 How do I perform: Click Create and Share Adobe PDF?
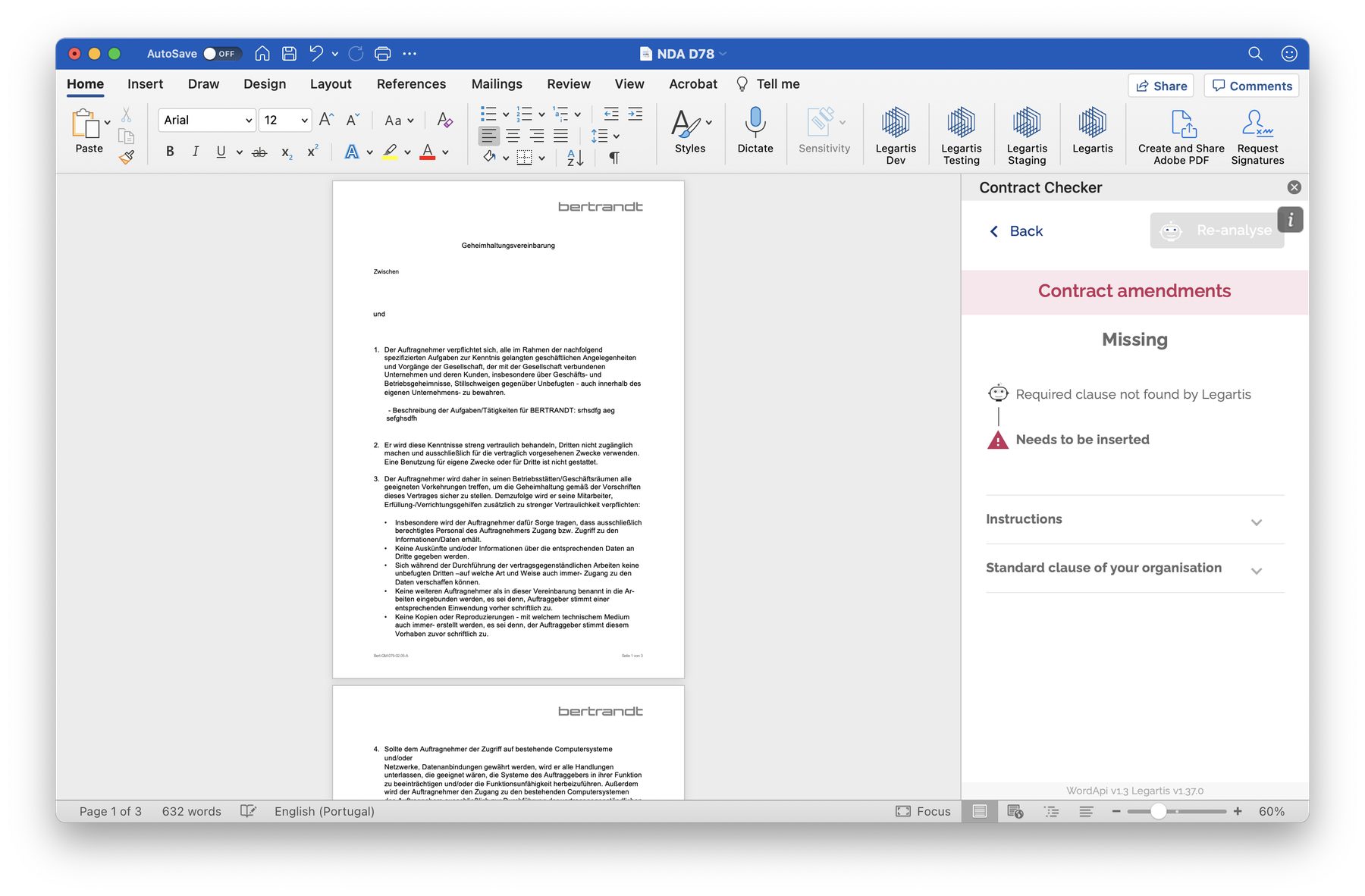coord(1181,136)
